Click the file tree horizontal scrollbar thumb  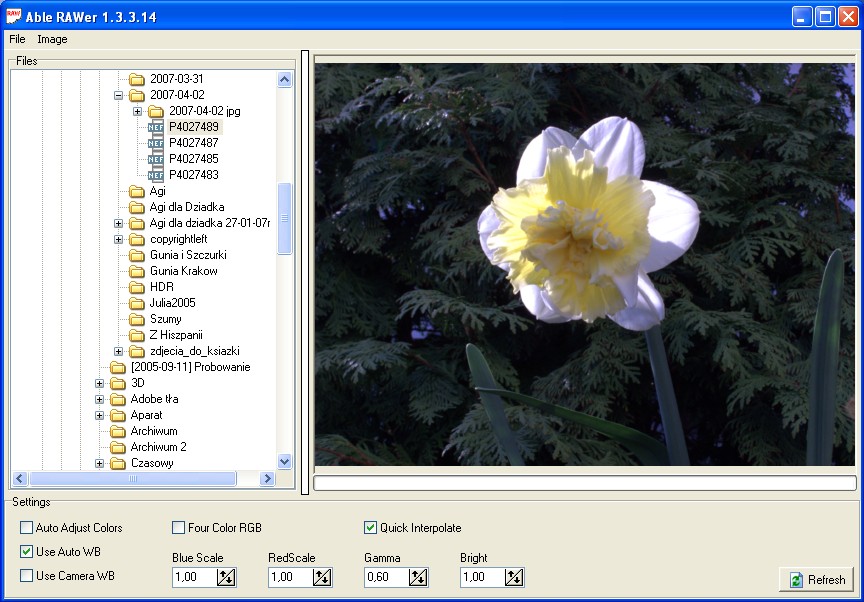point(131,479)
